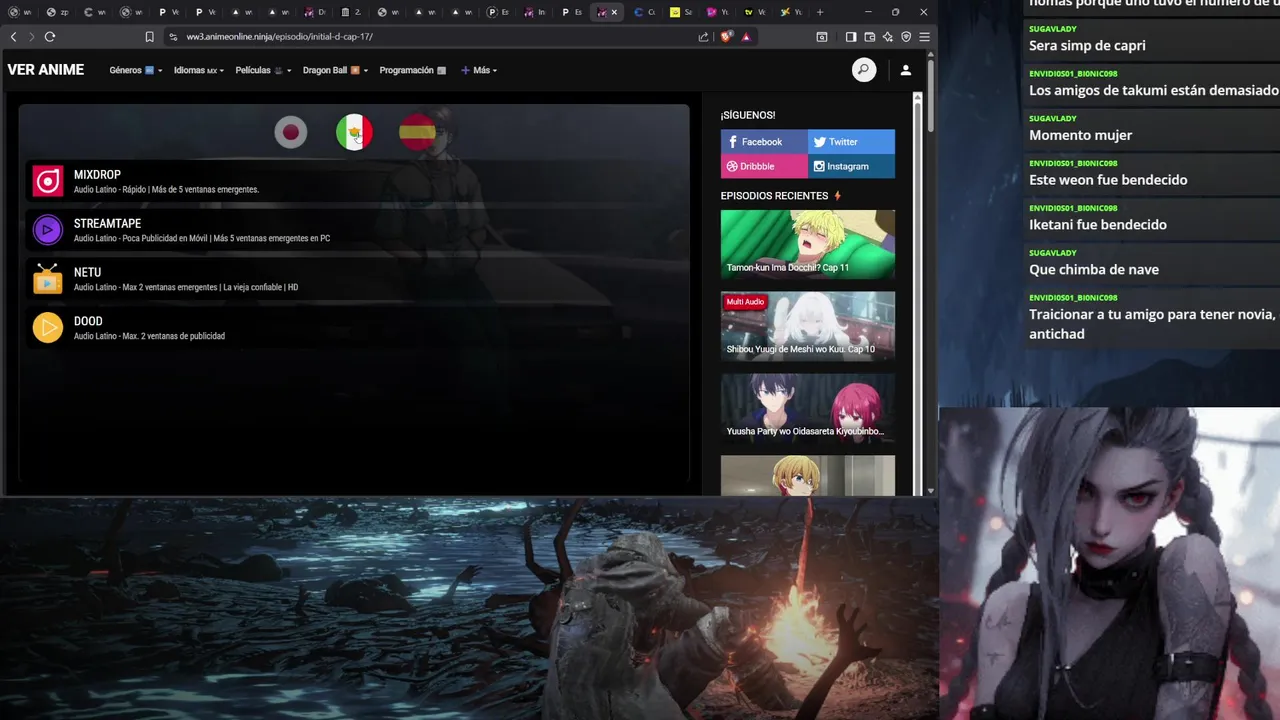Toggle the browser sidebar panel icon
The height and width of the screenshot is (720, 1280).
850,37
